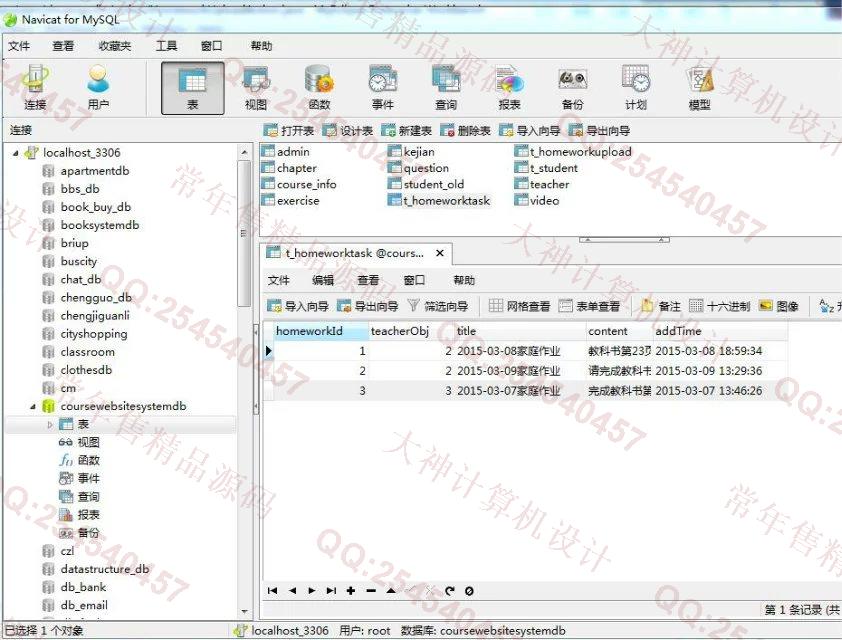Switch to 表单查看 (Form View)
This screenshot has height=640, width=842.
pyautogui.click(x=590, y=306)
